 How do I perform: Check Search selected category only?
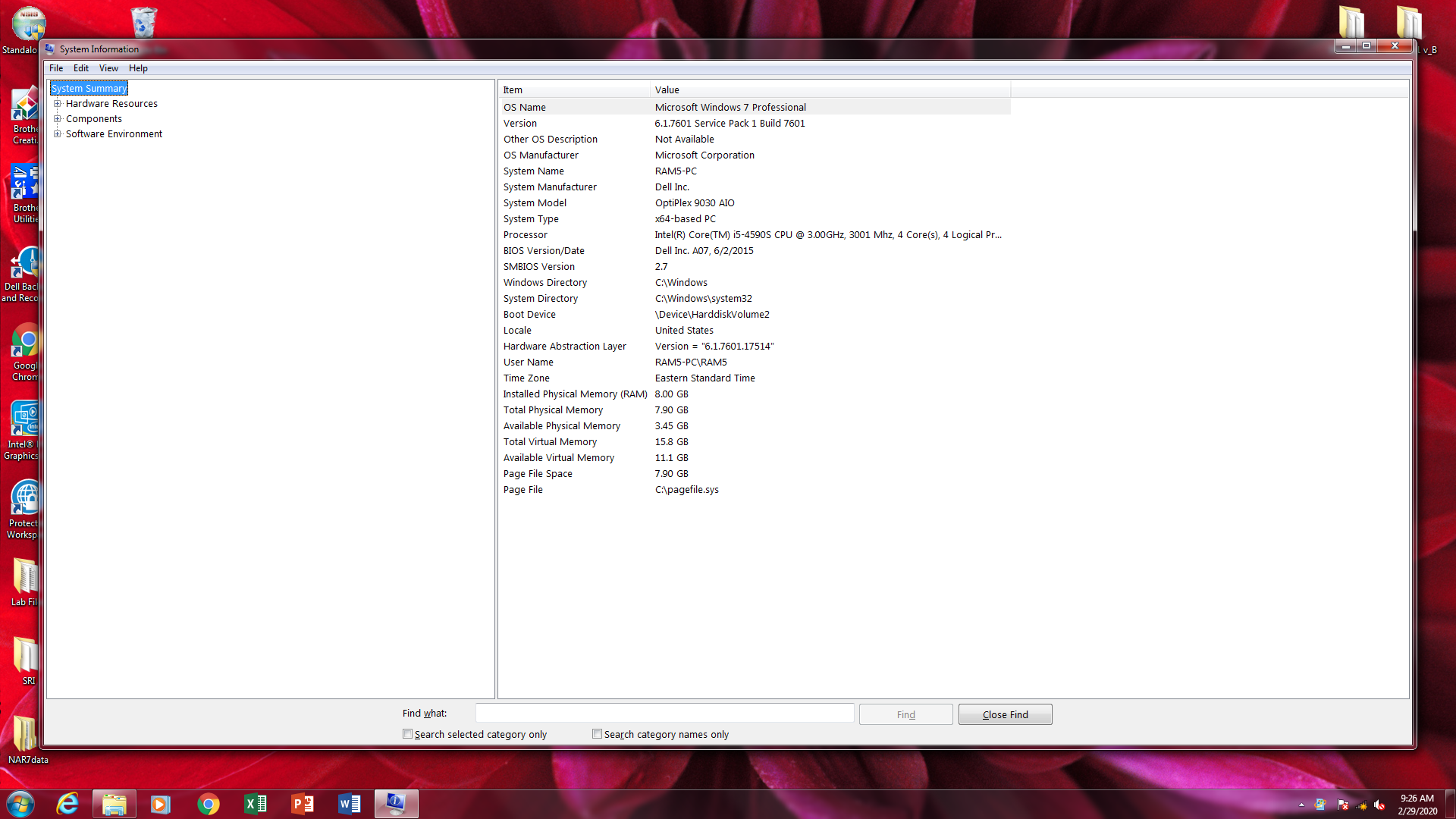pos(408,734)
